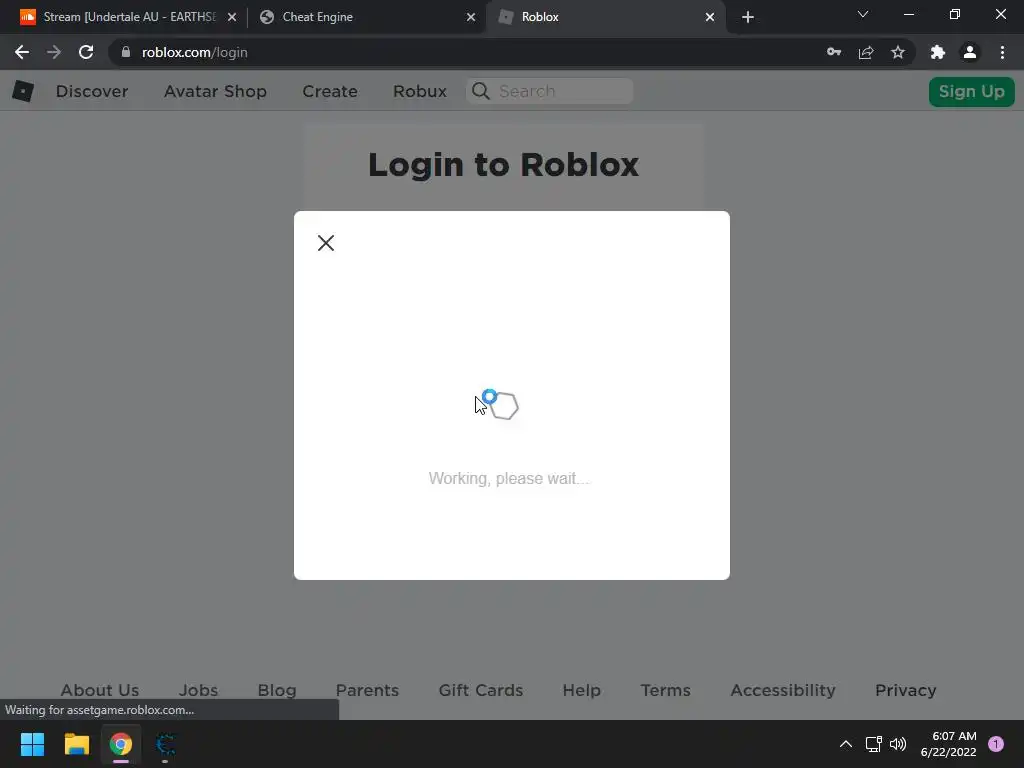The width and height of the screenshot is (1024, 768).
Task: Open Chrome profile avatar
Action: [x=970, y=52]
